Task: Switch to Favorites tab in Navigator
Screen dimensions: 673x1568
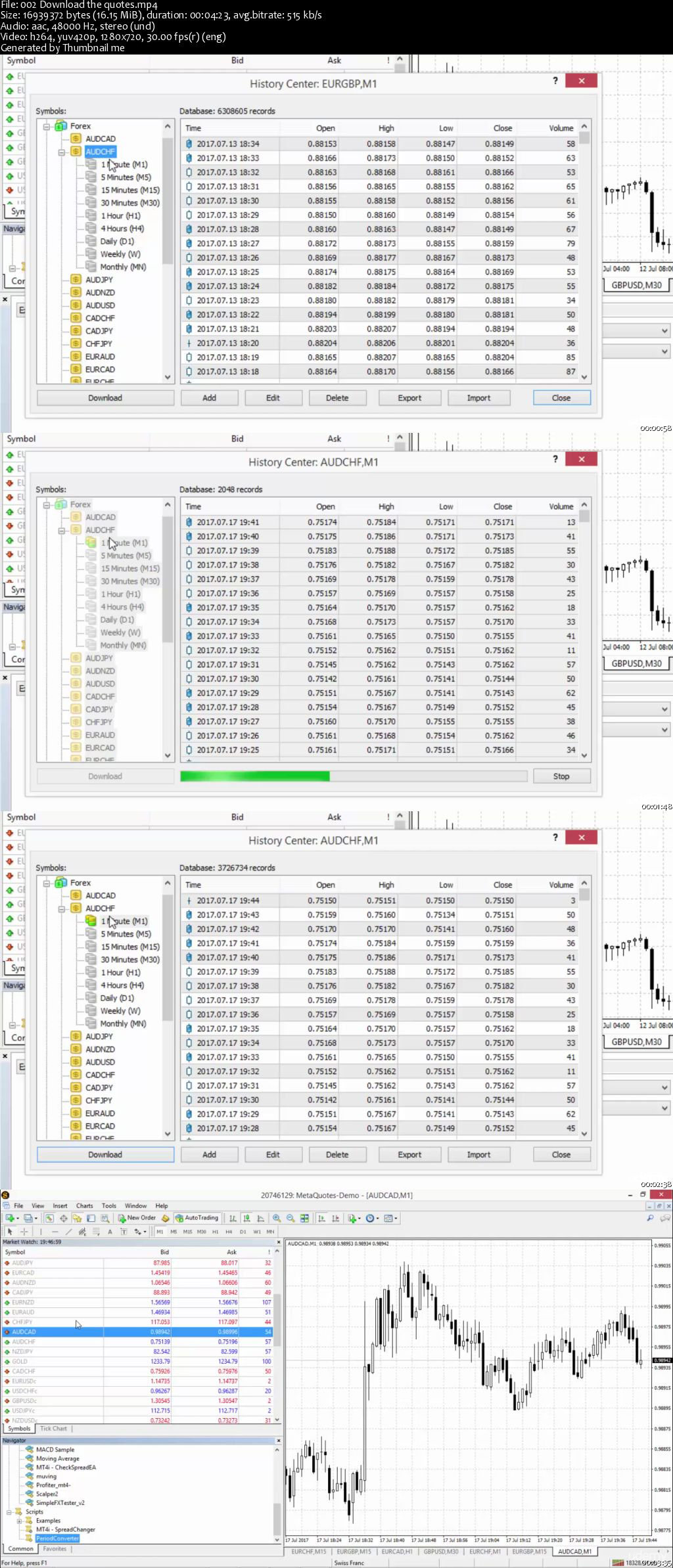Action: pyautogui.click(x=55, y=1548)
